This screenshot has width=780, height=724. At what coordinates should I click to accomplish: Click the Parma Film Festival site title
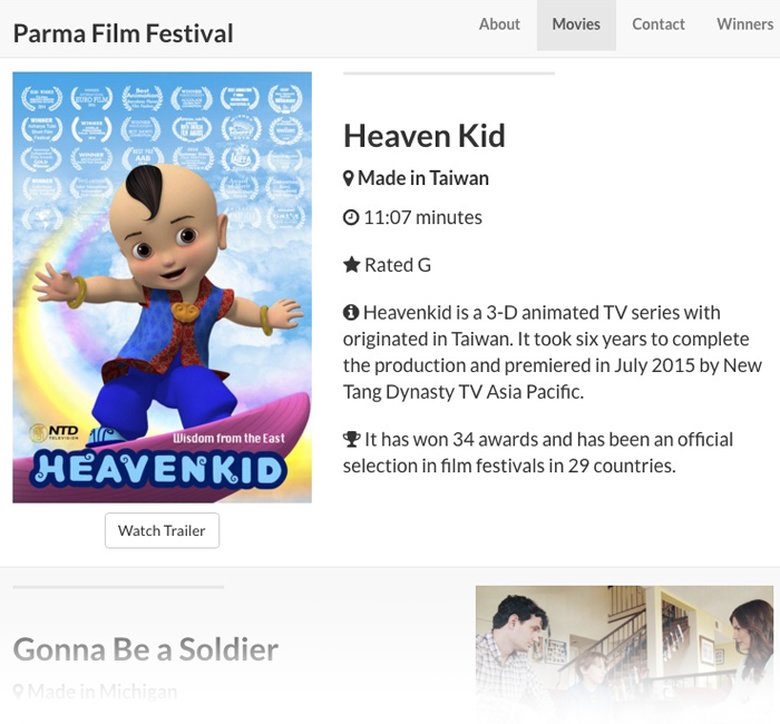tap(123, 33)
